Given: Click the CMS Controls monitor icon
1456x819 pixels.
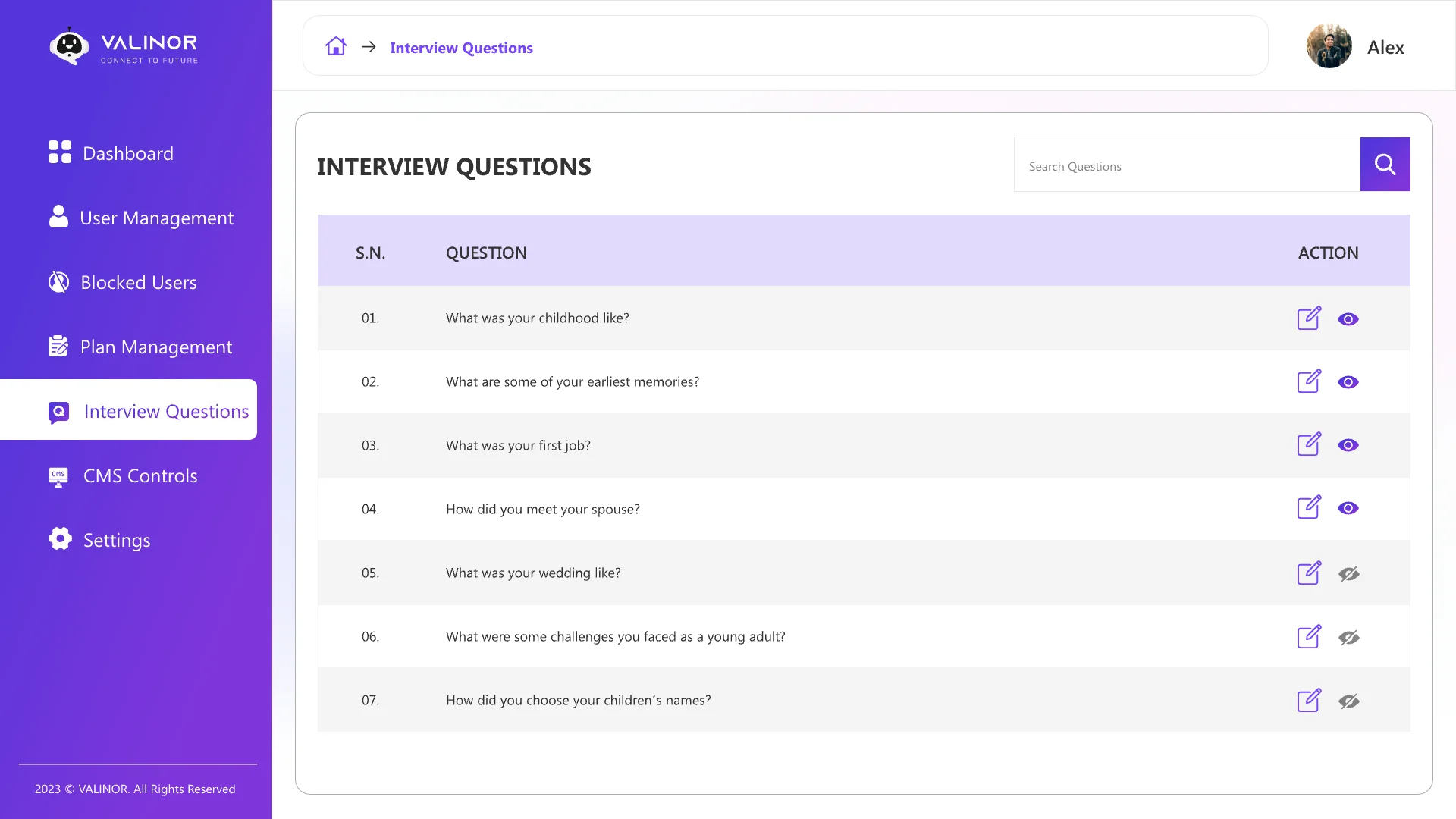Looking at the screenshot, I should click(x=58, y=476).
